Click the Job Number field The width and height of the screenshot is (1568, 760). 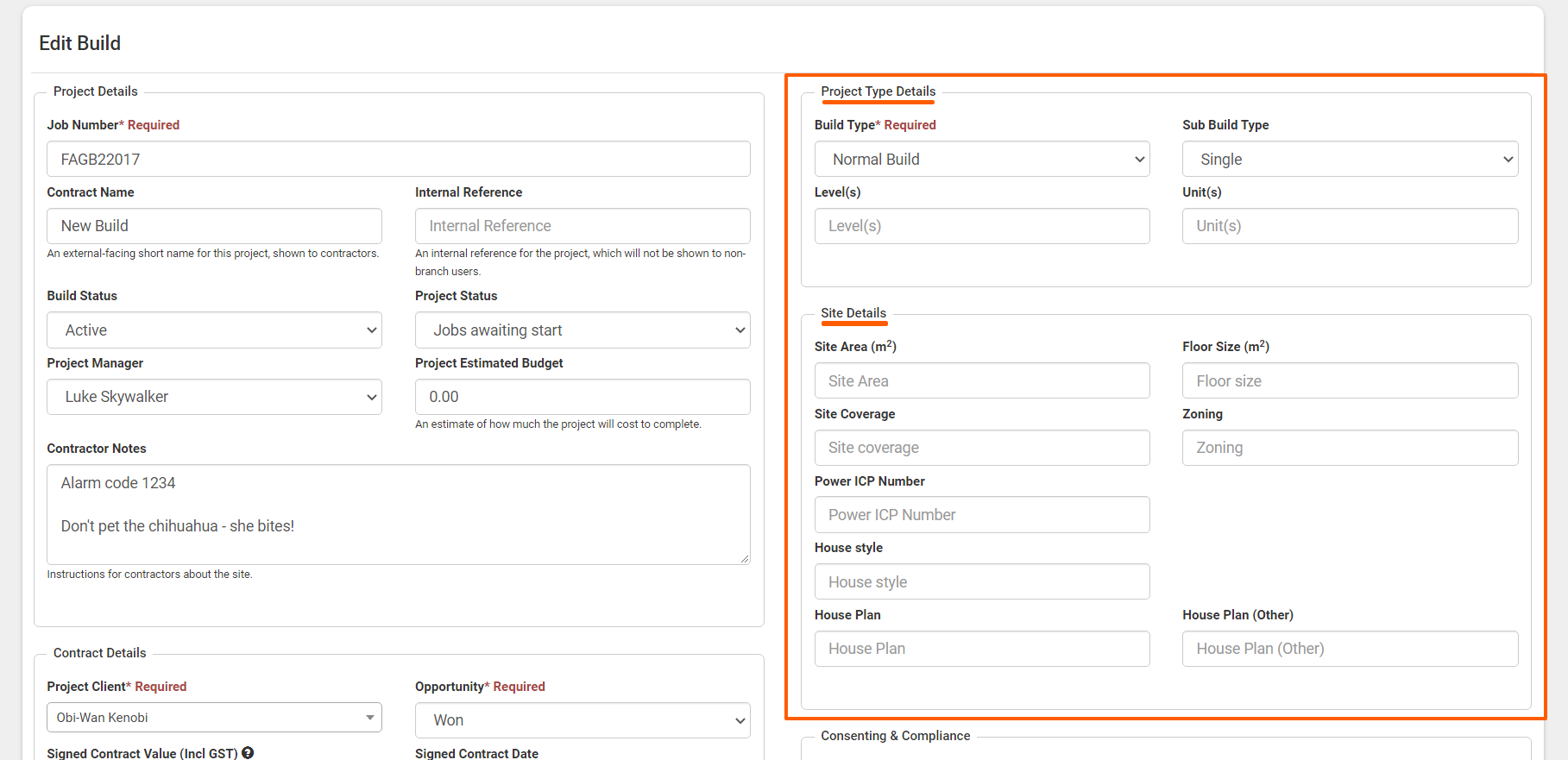398,160
